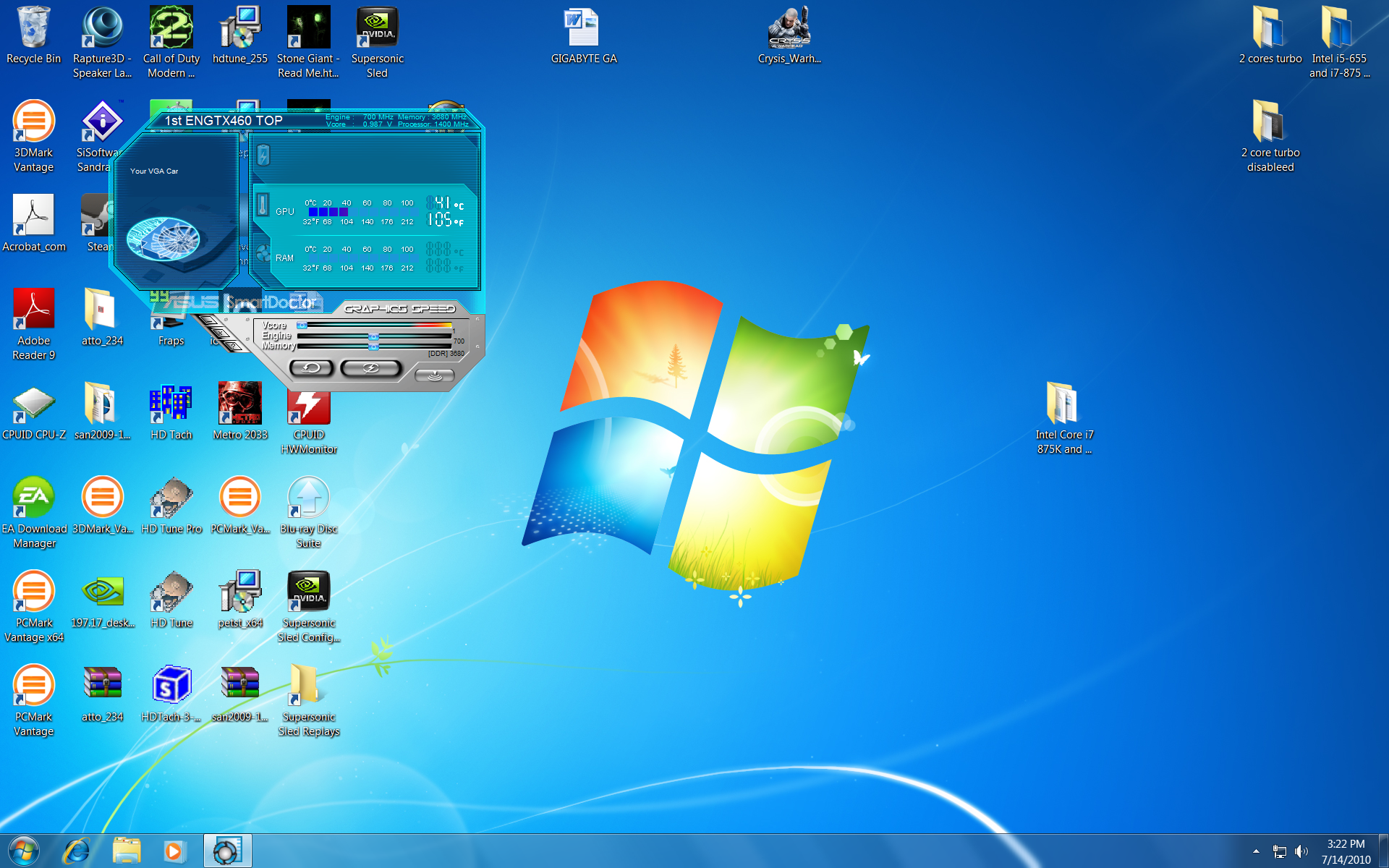The image size is (1389, 868).
Task: Open the san2009-1 folder icon
Action: [x=102, y=411]
